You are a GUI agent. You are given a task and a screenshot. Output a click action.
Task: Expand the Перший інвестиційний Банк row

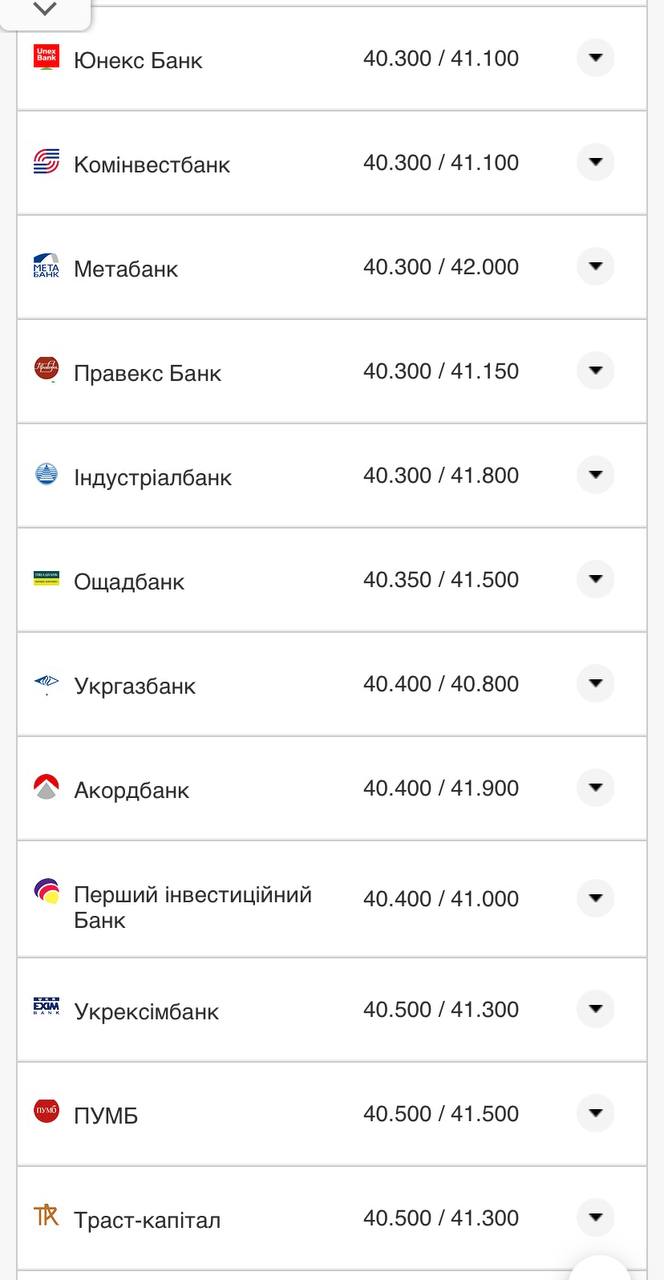595,898
